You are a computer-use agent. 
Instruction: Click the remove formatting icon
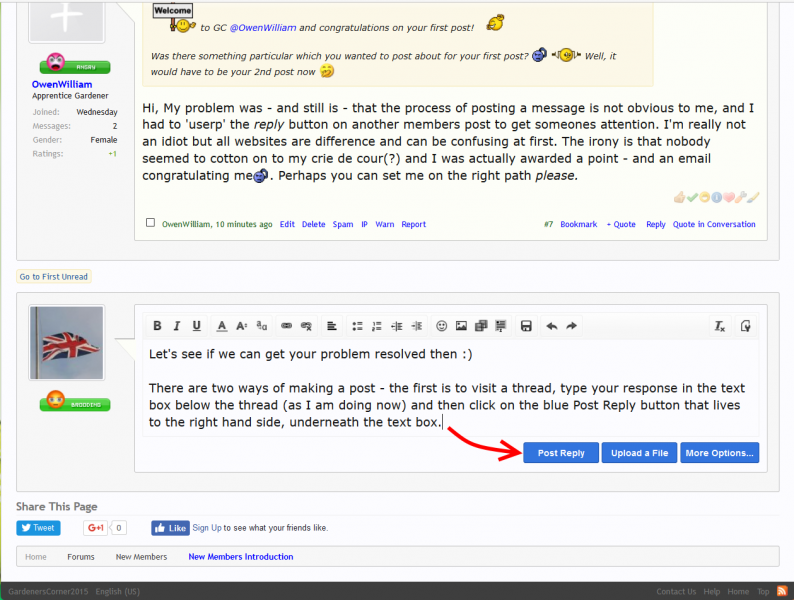coord(719,326)
